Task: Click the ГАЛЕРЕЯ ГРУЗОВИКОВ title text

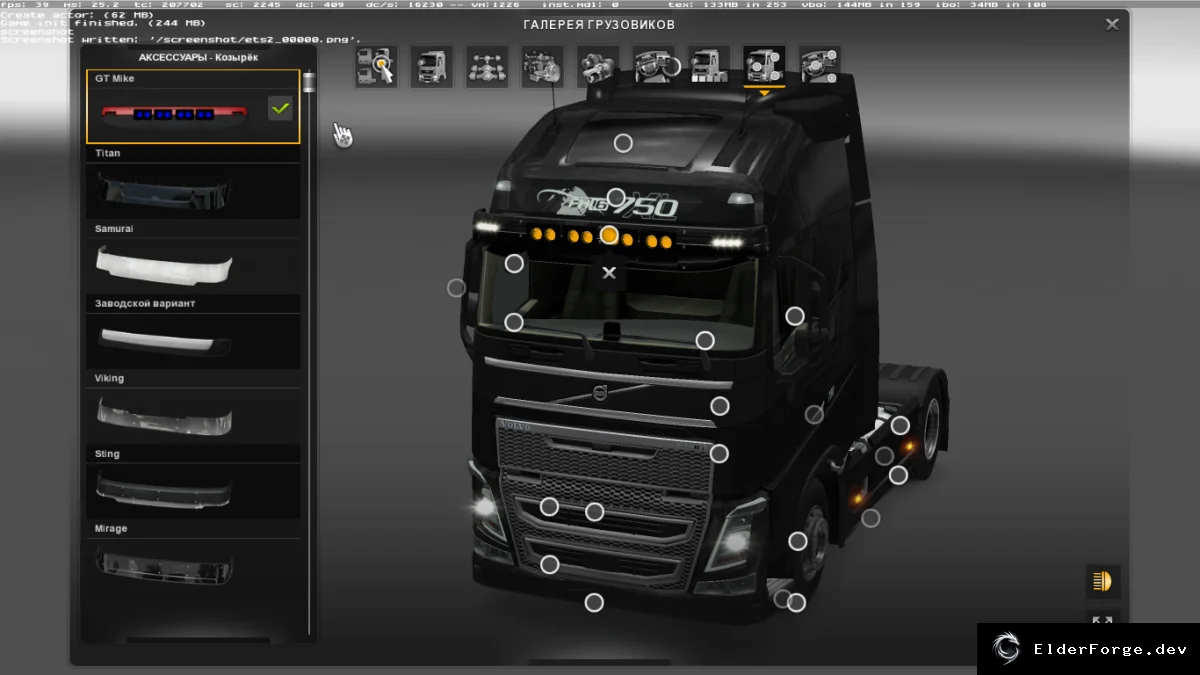Action: coord(599,25)
